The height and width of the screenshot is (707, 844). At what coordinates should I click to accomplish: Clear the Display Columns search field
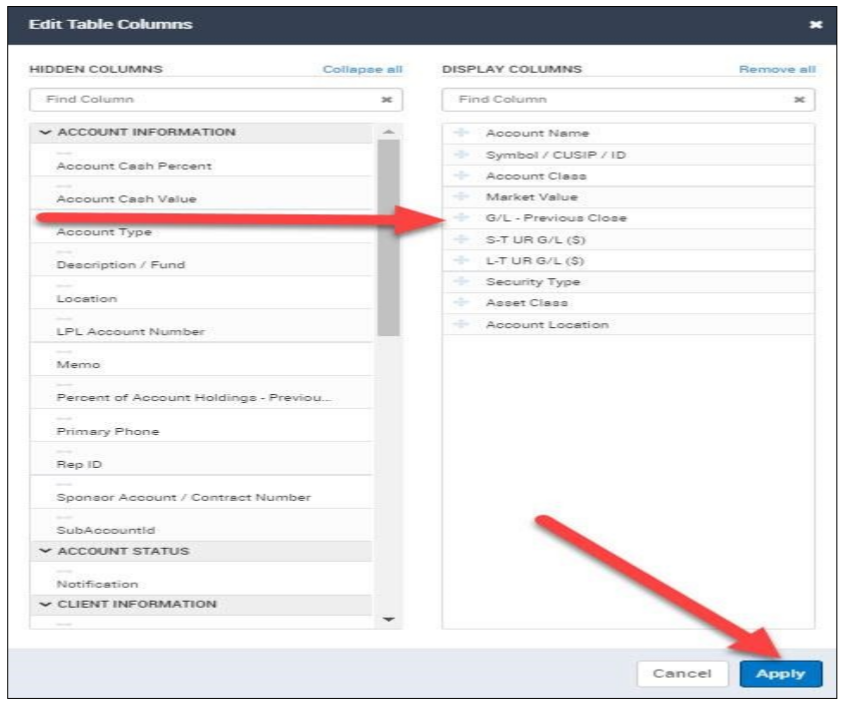799,100
